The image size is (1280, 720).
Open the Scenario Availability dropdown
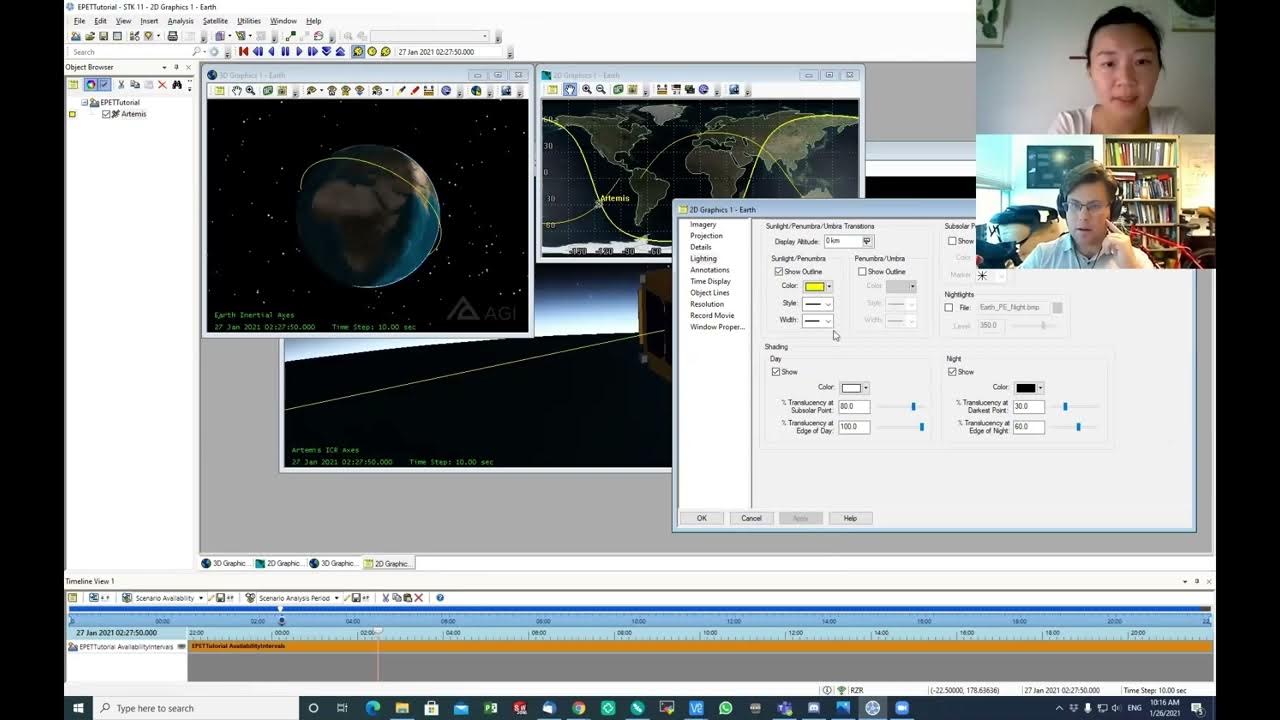pos(200,598)
